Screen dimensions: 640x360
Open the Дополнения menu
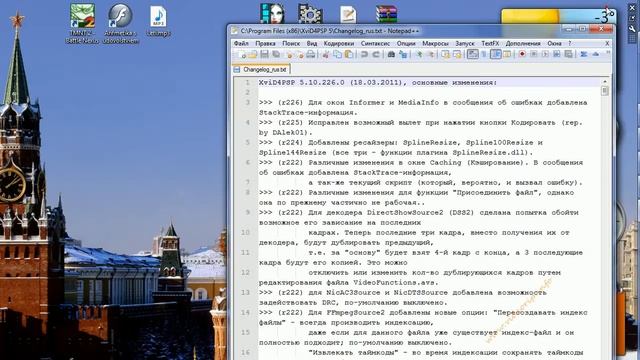(x=523, y=43)
